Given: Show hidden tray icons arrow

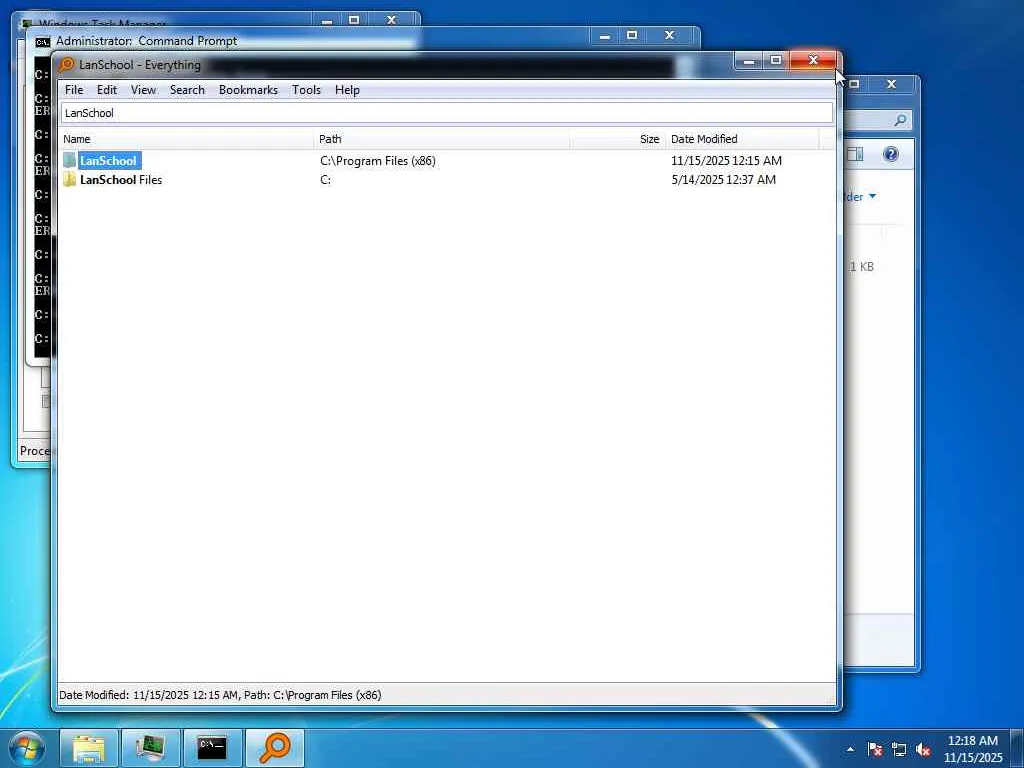Looking at the screenshot, I should click(850, 749).
